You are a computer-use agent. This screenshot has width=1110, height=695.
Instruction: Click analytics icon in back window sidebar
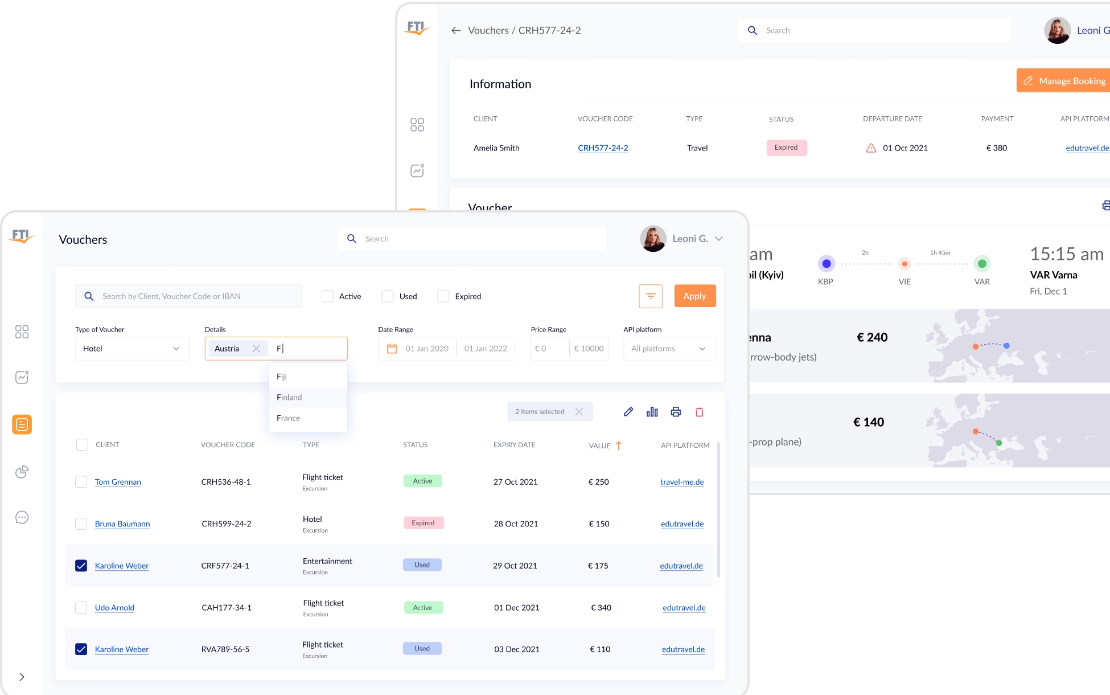coord(417,171)
